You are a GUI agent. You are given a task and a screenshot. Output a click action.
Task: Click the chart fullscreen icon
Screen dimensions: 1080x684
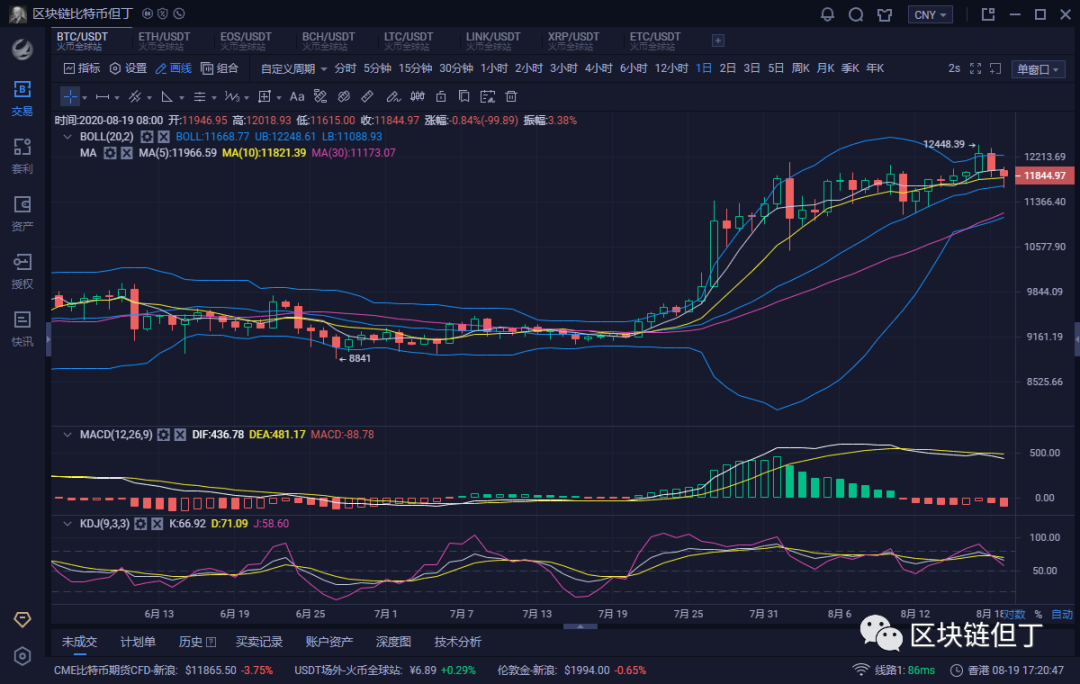point(976,68)
